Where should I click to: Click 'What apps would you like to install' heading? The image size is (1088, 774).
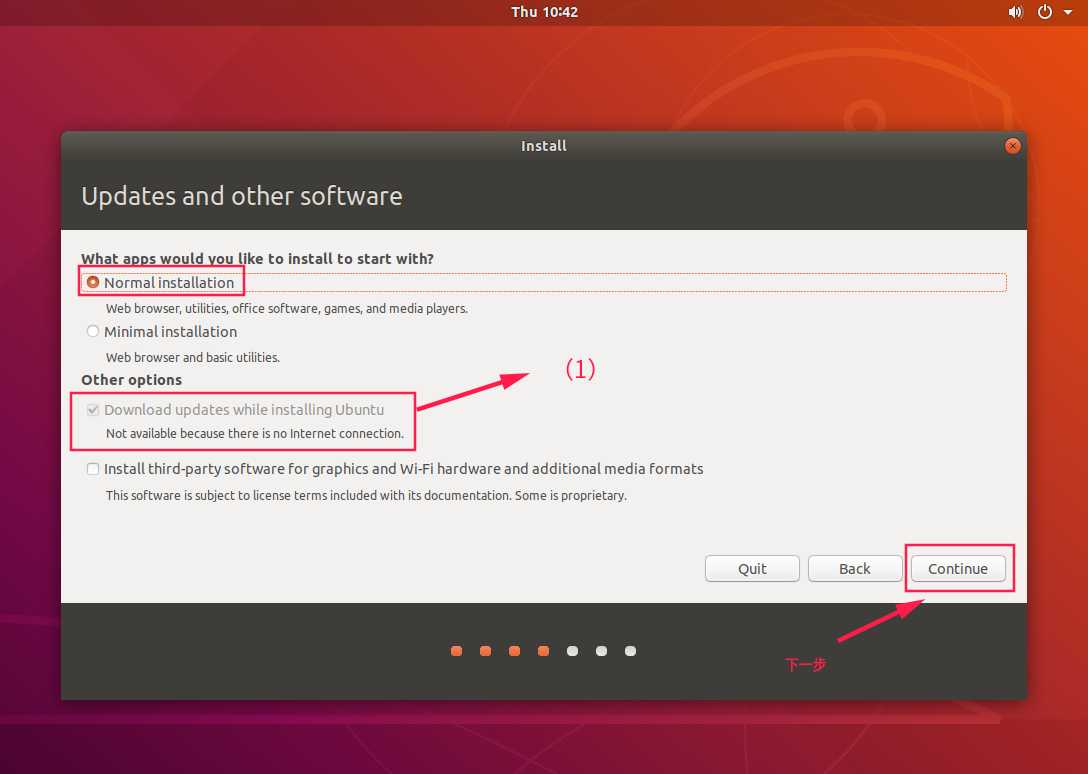tap(257, 258)
